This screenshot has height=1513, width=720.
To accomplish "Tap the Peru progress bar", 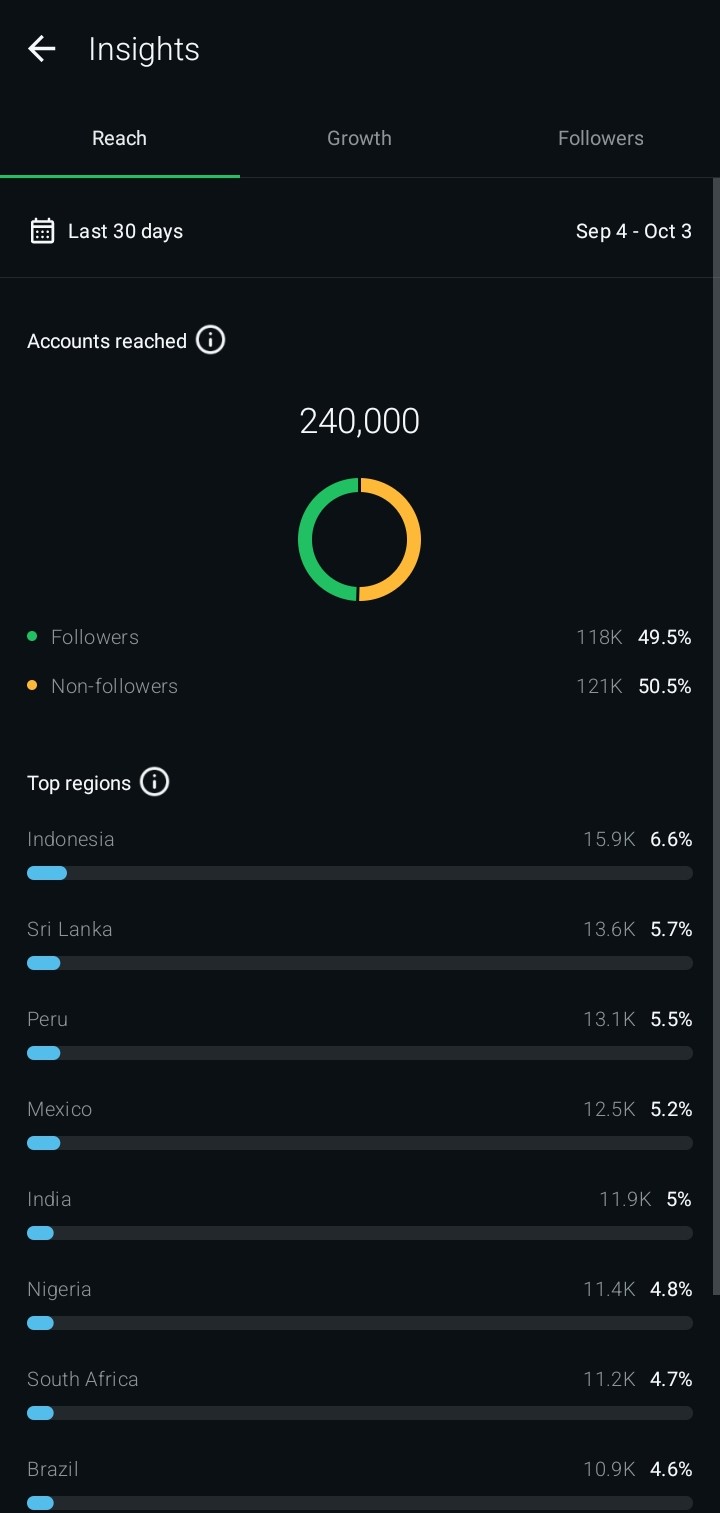I will tap(359, 1053).
